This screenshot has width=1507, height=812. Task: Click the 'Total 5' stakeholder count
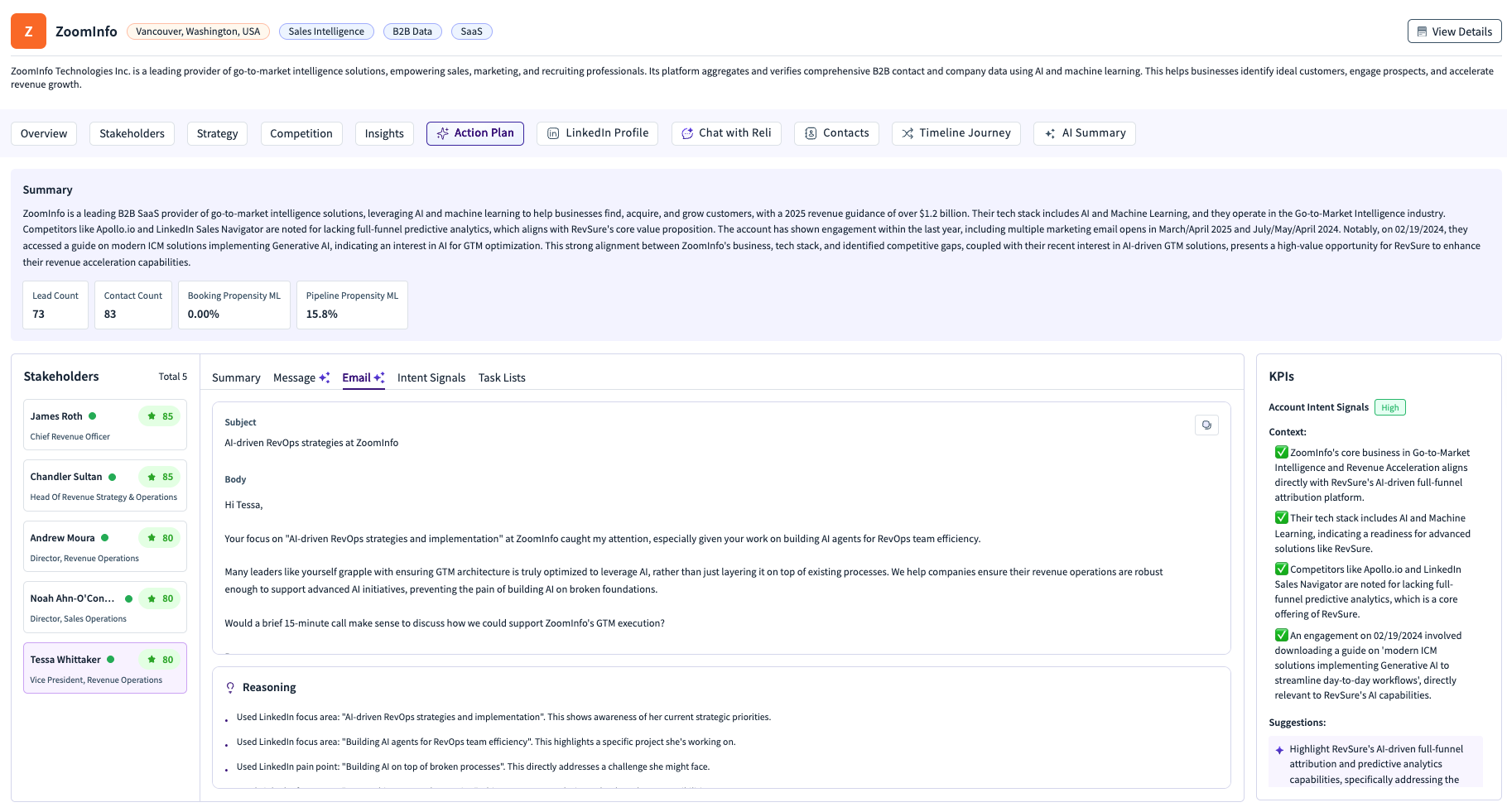coord(173,377)
